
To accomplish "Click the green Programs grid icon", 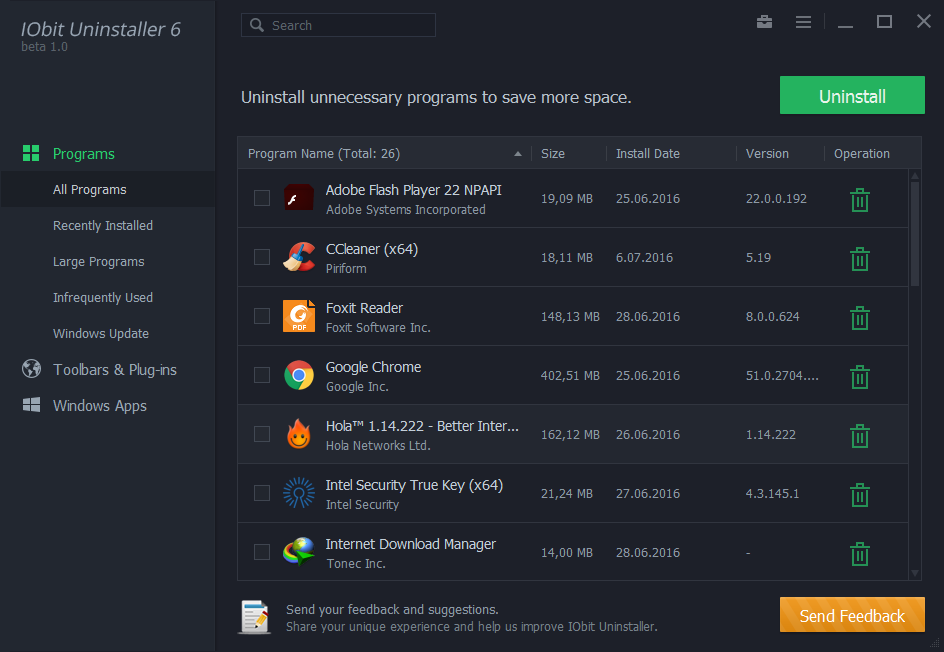I will (x=31, y=153).
